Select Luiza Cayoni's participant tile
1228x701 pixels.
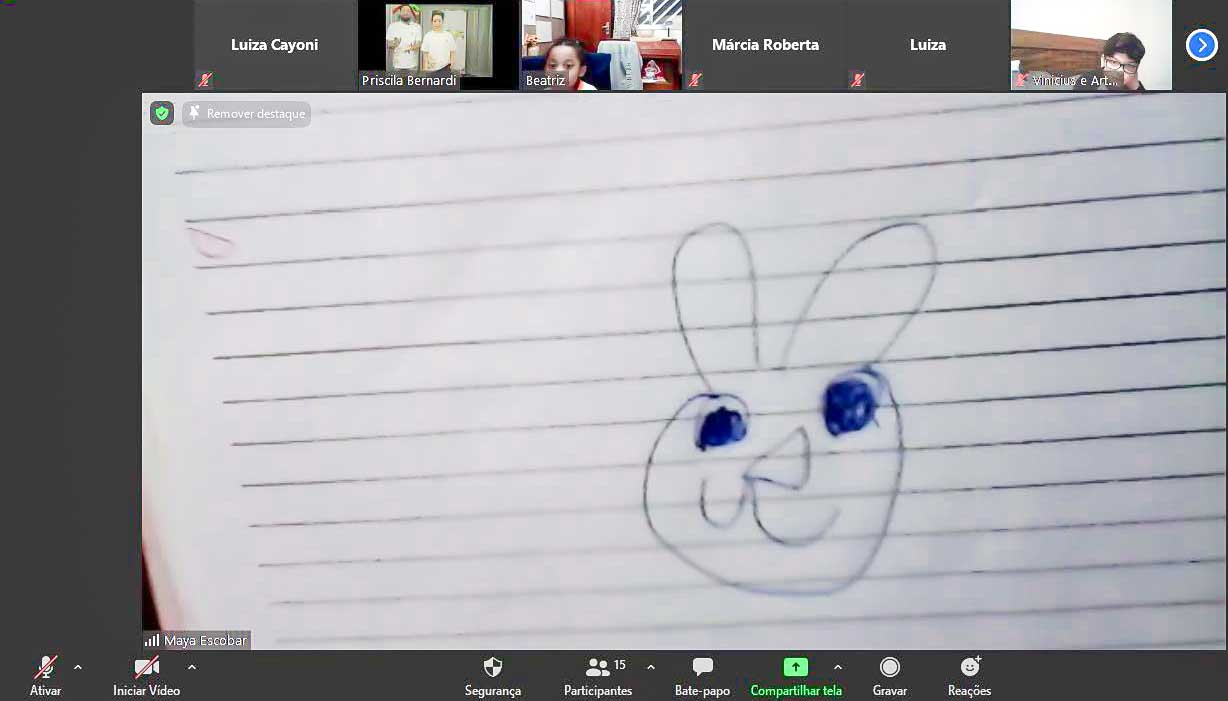(x=274, y=45)
